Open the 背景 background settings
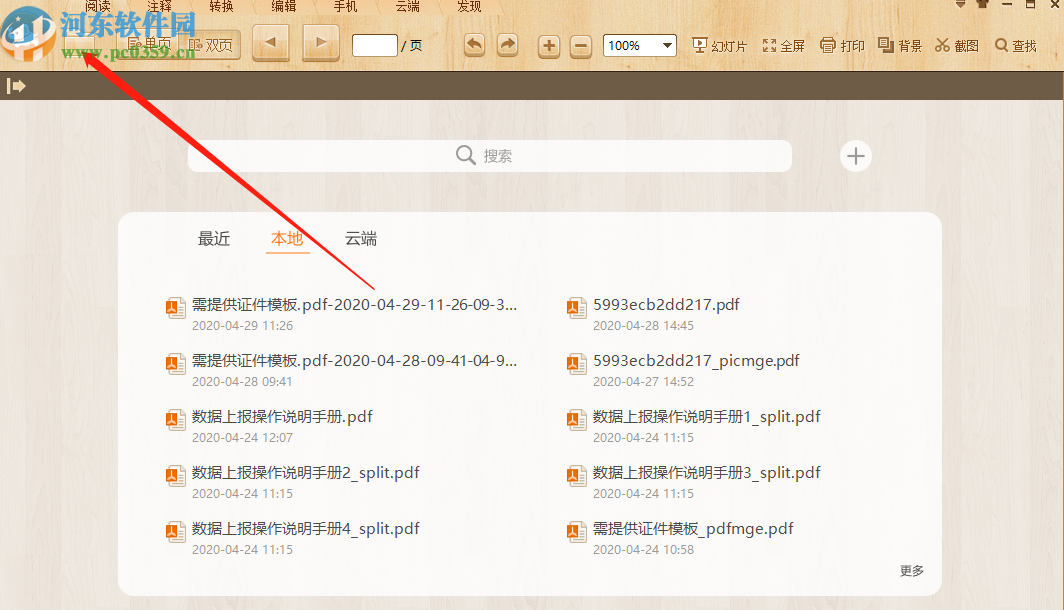 click(900, 45)
